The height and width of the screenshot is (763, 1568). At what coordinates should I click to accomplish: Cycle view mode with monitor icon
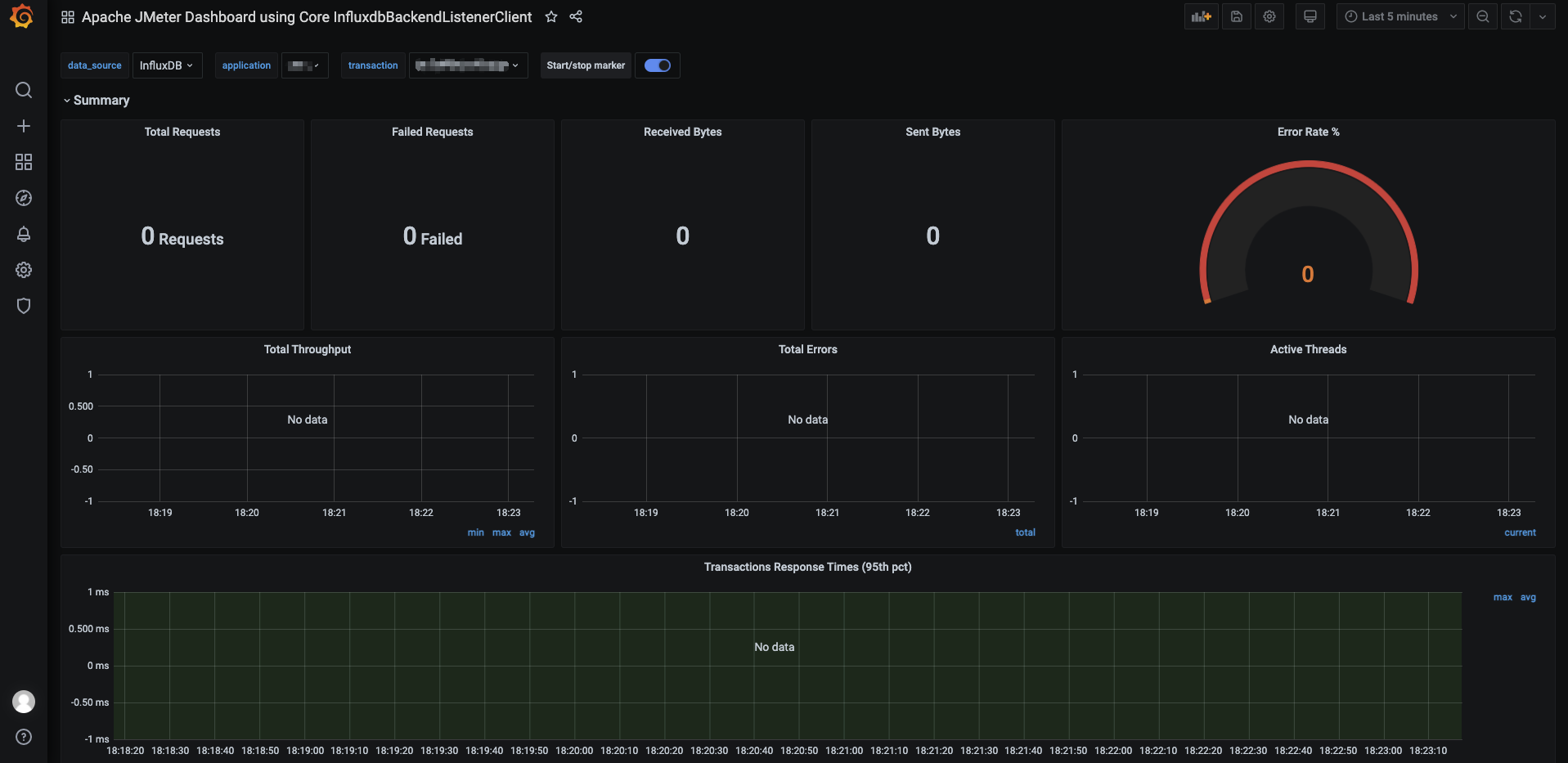point(1310,16)
